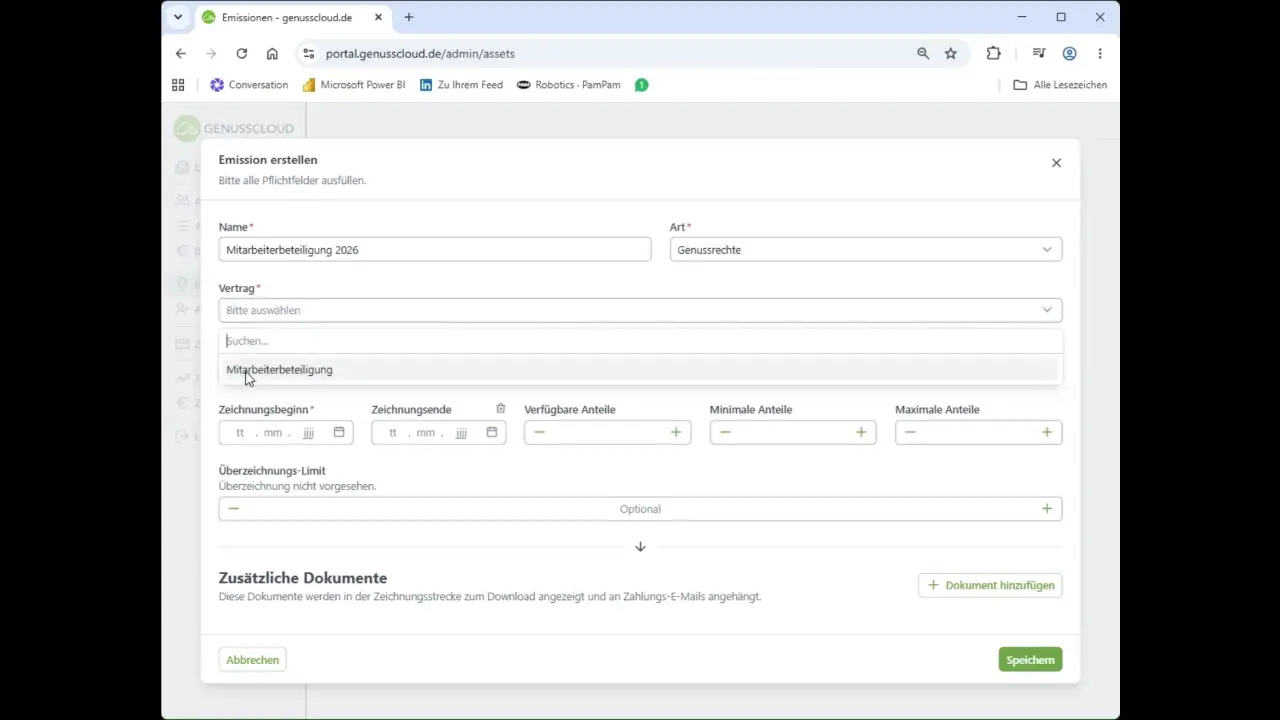Increase Verfügbare Anteile with plus

point(676,433)
